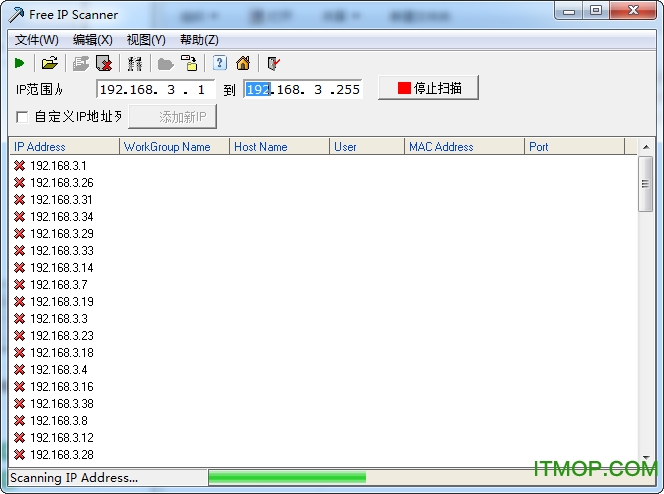Click the delete icon with the red X

tap(104, 63)
